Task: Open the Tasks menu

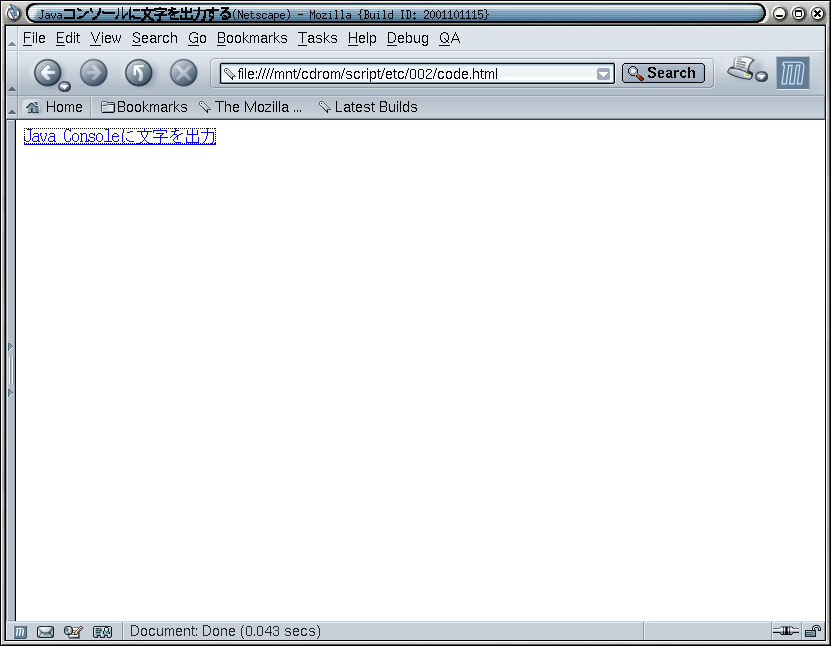Action: 317,38
